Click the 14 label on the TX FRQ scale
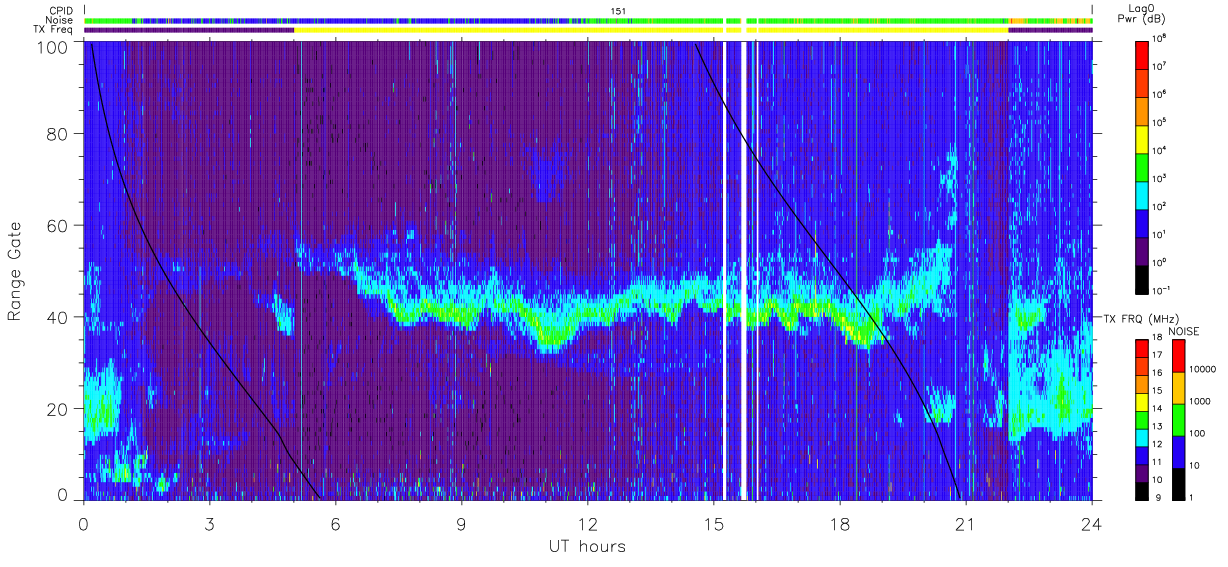This screenshot has height=567, width=1228. (1157, 409)
